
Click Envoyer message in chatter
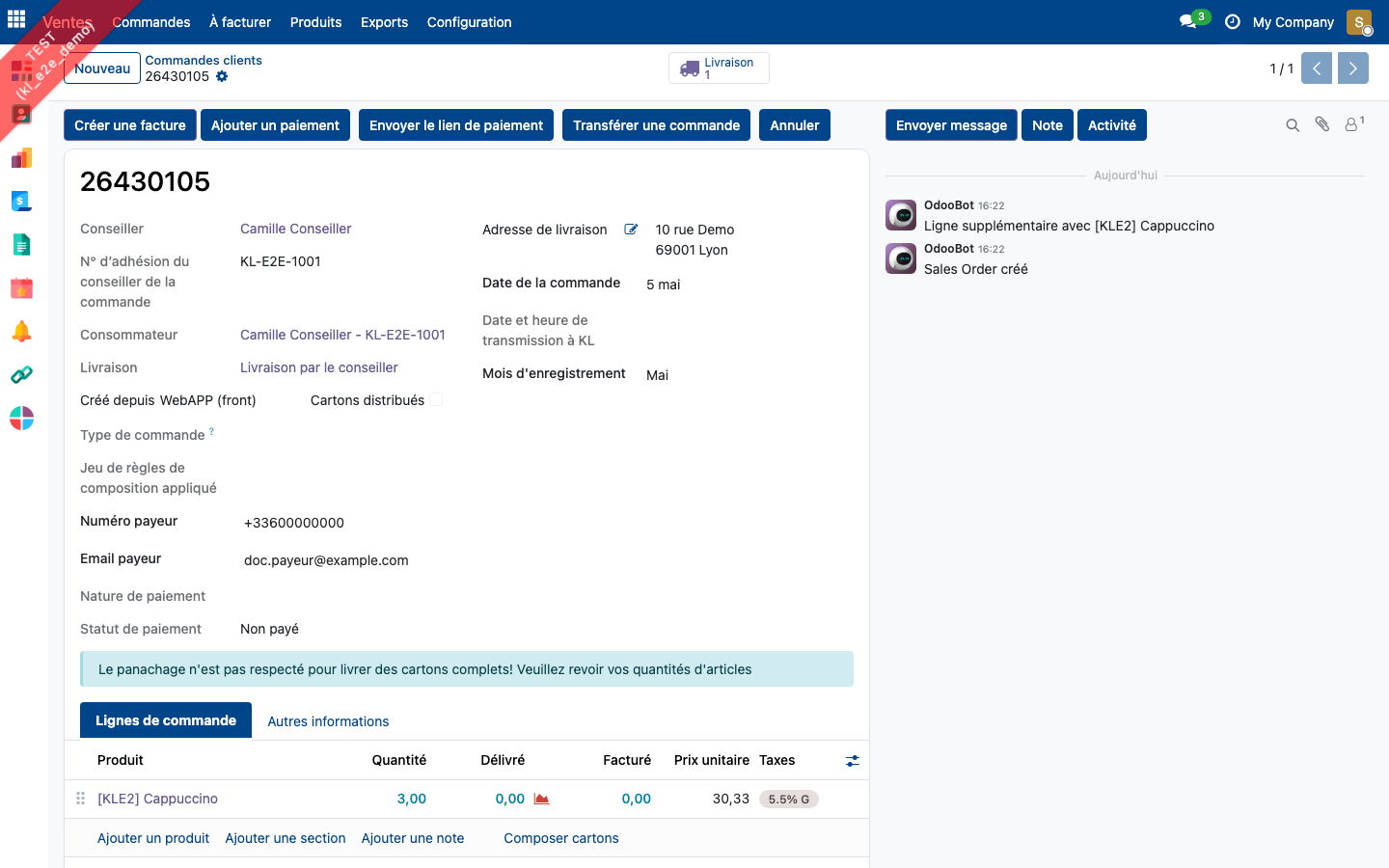[951, 125]
